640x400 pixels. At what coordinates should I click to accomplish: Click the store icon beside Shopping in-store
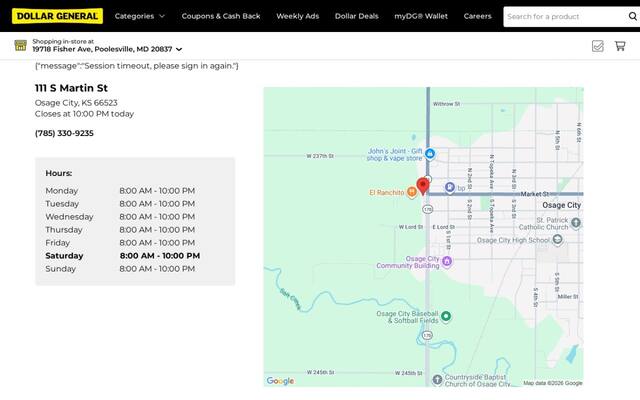[20, 45]
